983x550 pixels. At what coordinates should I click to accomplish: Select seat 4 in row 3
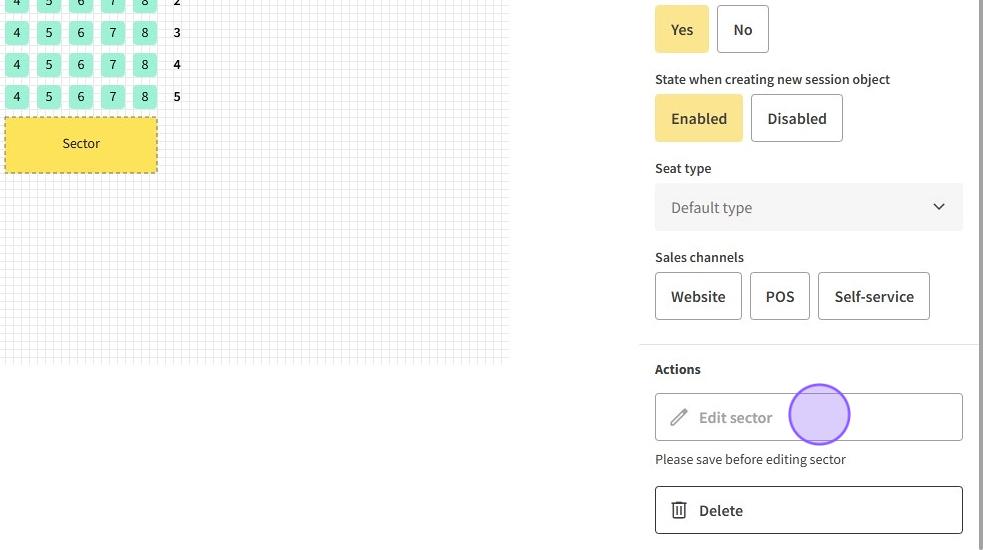[17, 33]
